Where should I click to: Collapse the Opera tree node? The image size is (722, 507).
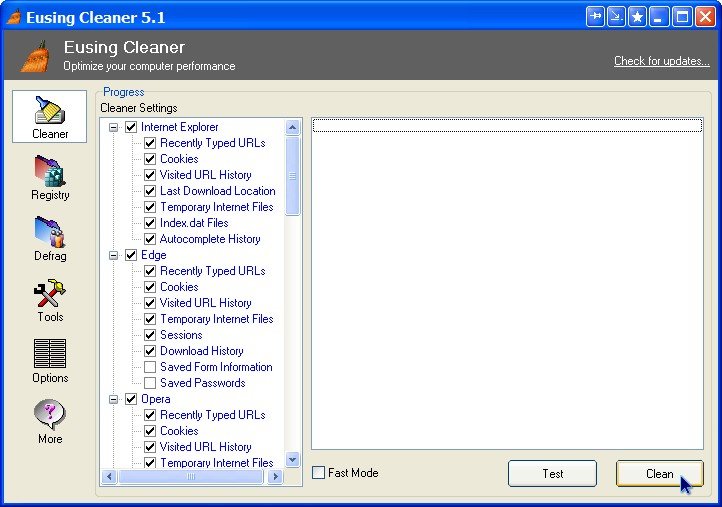click(113, 399)
